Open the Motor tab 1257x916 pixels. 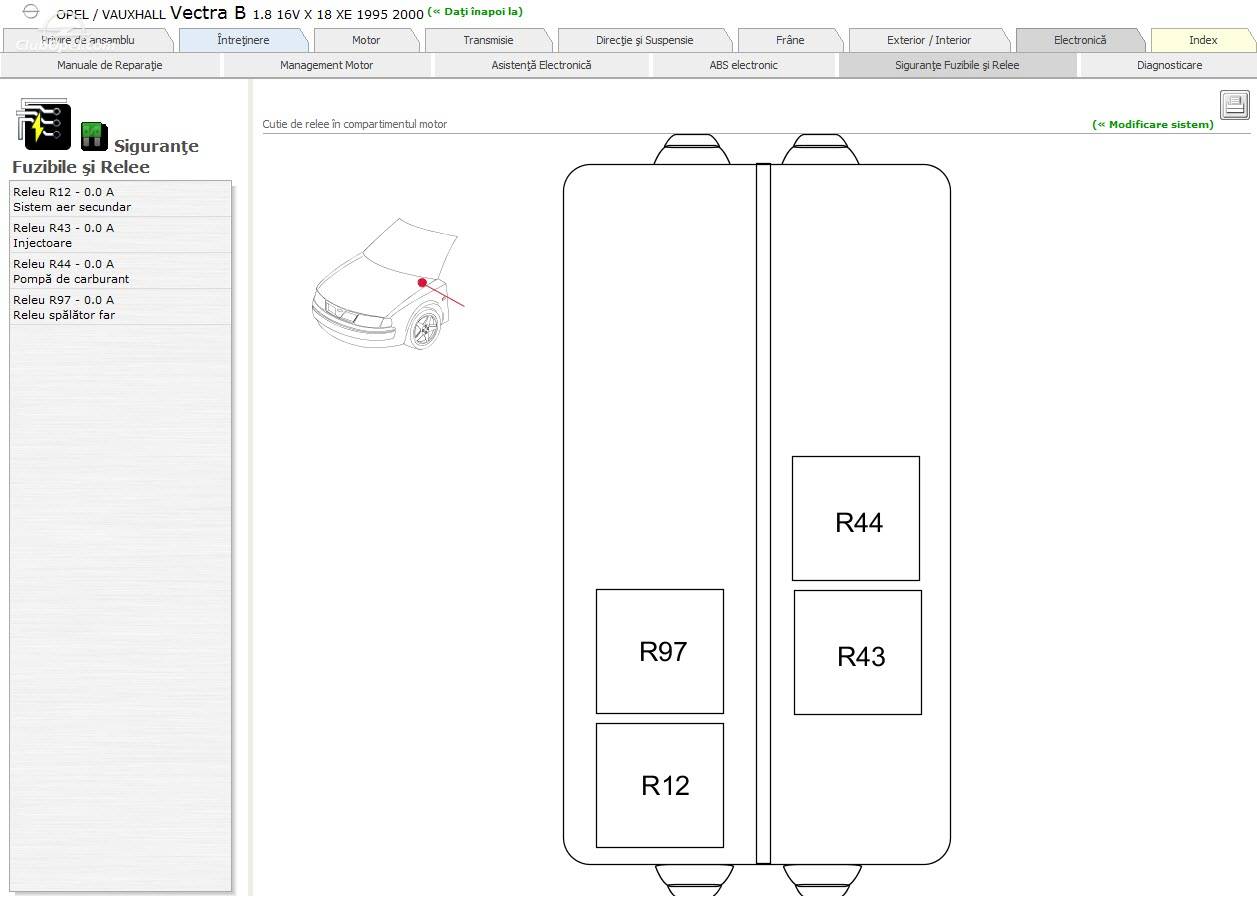click(366, 40)
